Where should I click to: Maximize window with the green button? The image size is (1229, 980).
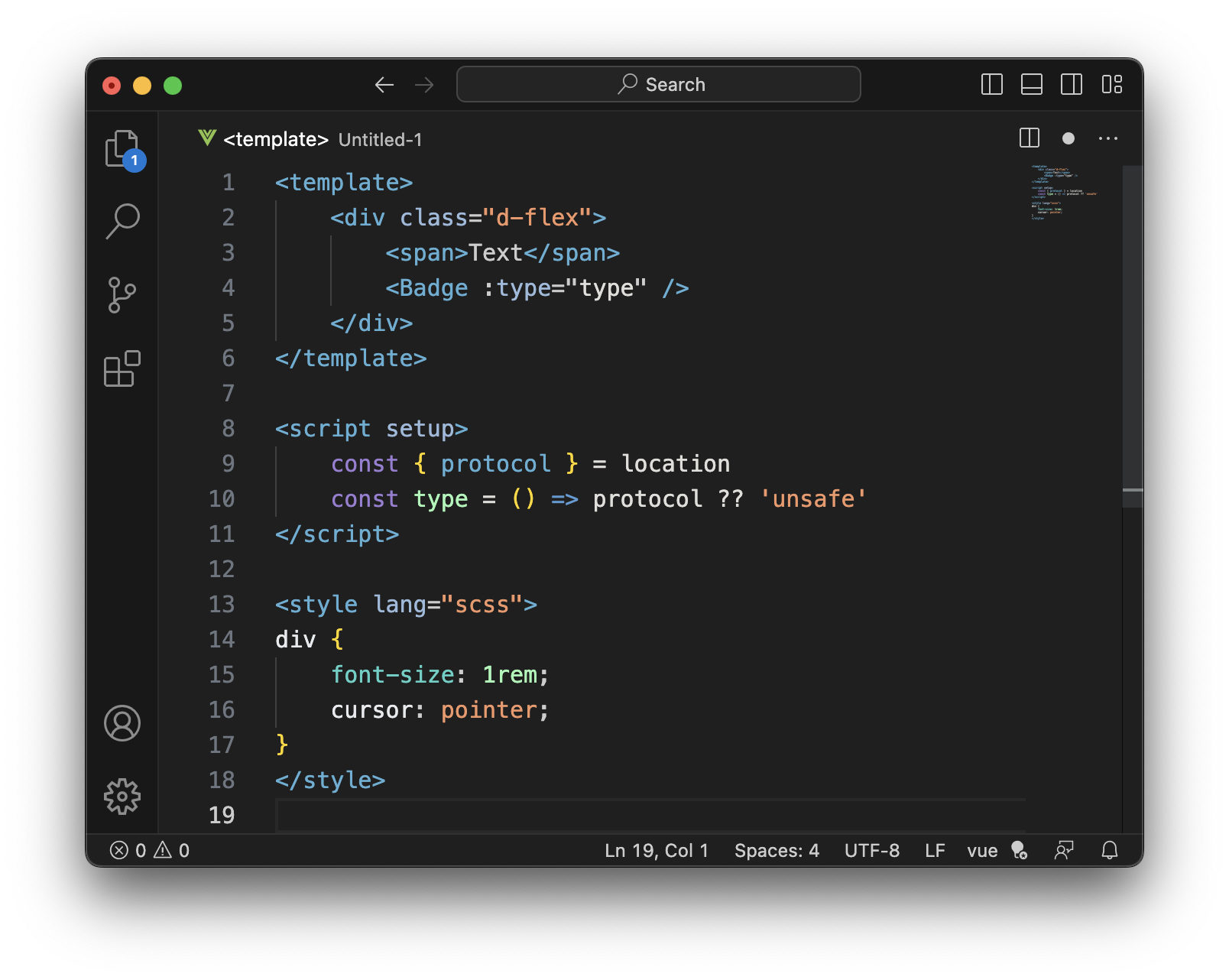pyautogui.click(x=173, y=86)
